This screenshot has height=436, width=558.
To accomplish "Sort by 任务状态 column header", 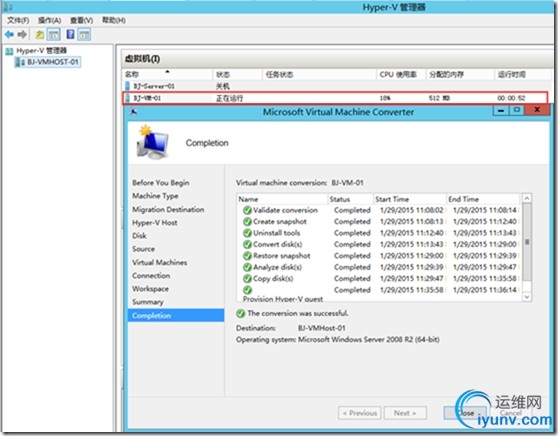I will pyautogui.click(x=319, y=74).
